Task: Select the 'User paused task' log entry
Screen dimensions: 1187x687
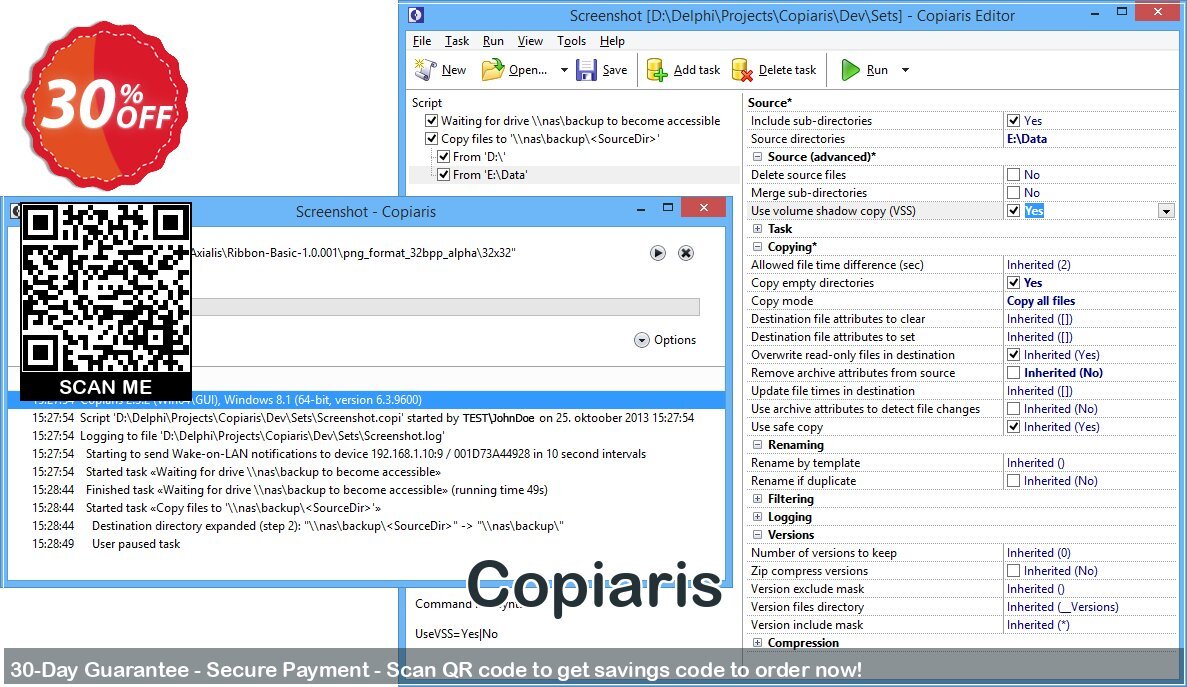Action: click(x=136, y=544)
